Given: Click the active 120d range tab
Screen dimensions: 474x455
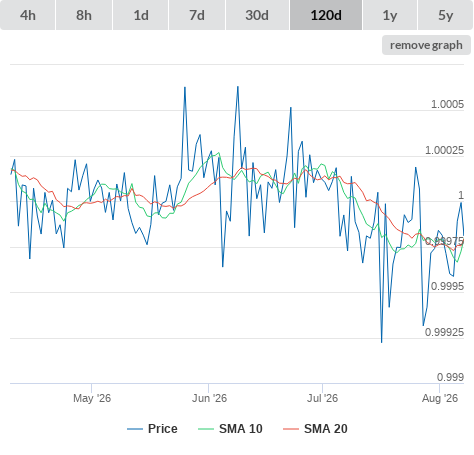Looking at the screenshot, I should [x=326, y=15].
